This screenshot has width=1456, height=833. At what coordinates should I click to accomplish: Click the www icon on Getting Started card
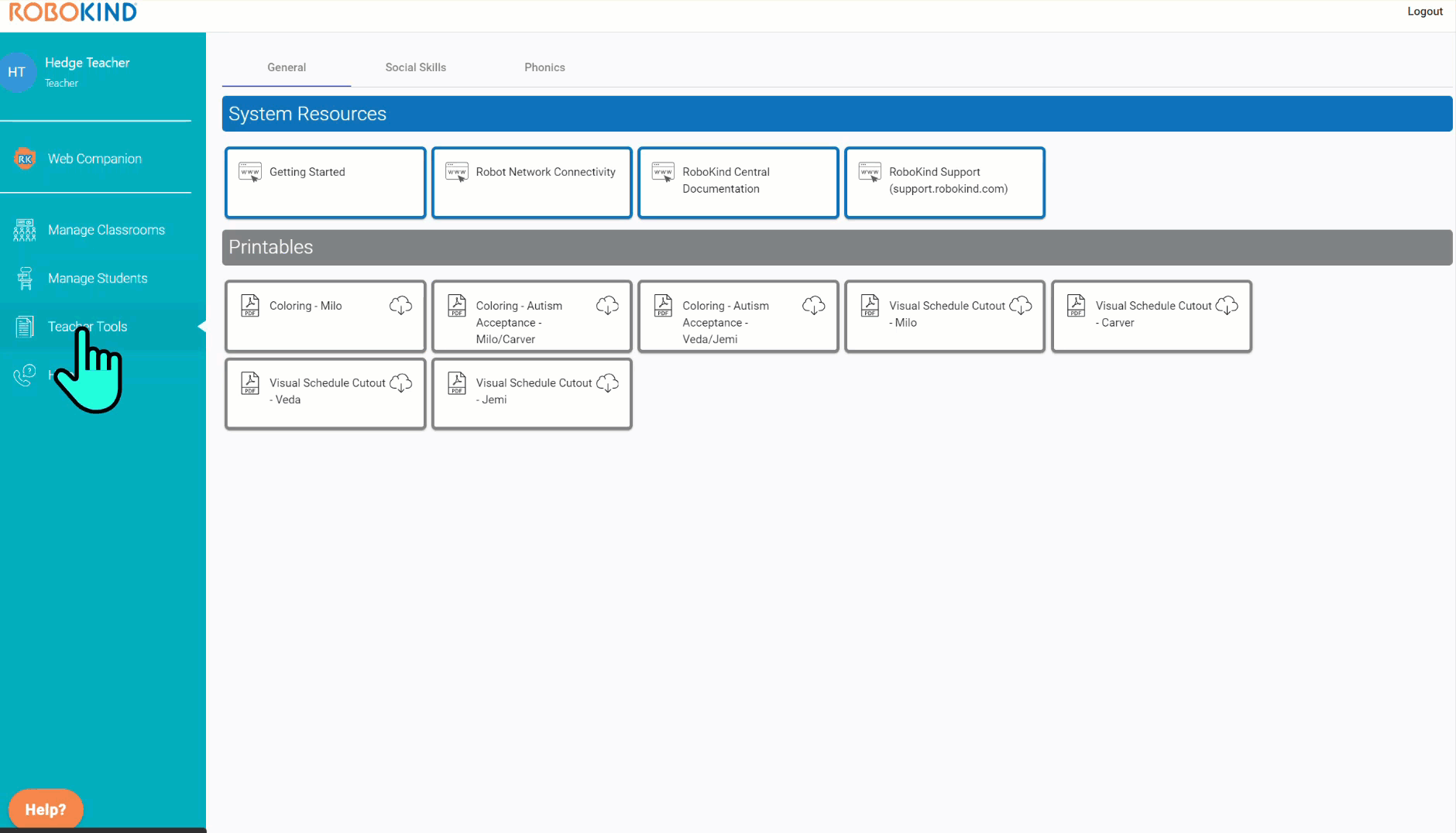click(x=250, y=172)
